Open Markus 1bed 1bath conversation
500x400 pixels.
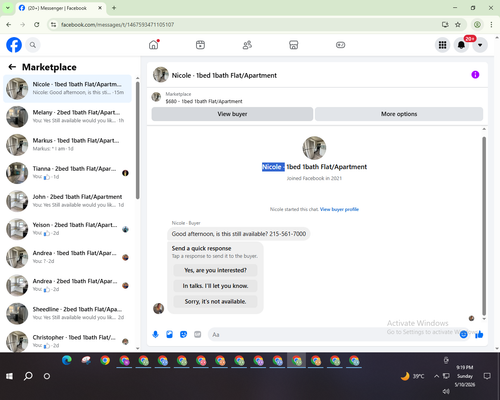tap(67, 145)
